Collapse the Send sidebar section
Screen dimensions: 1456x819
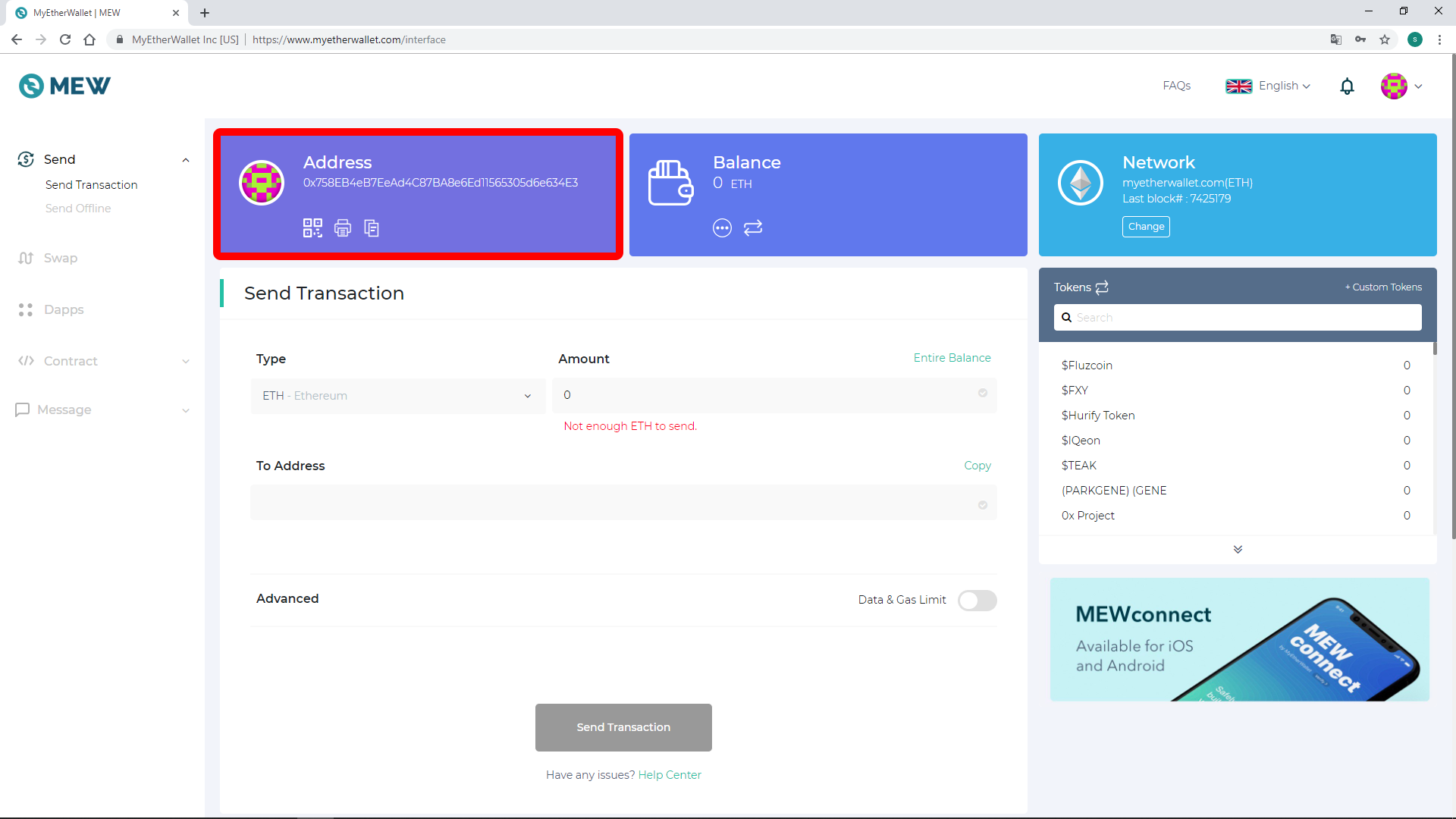186,160
